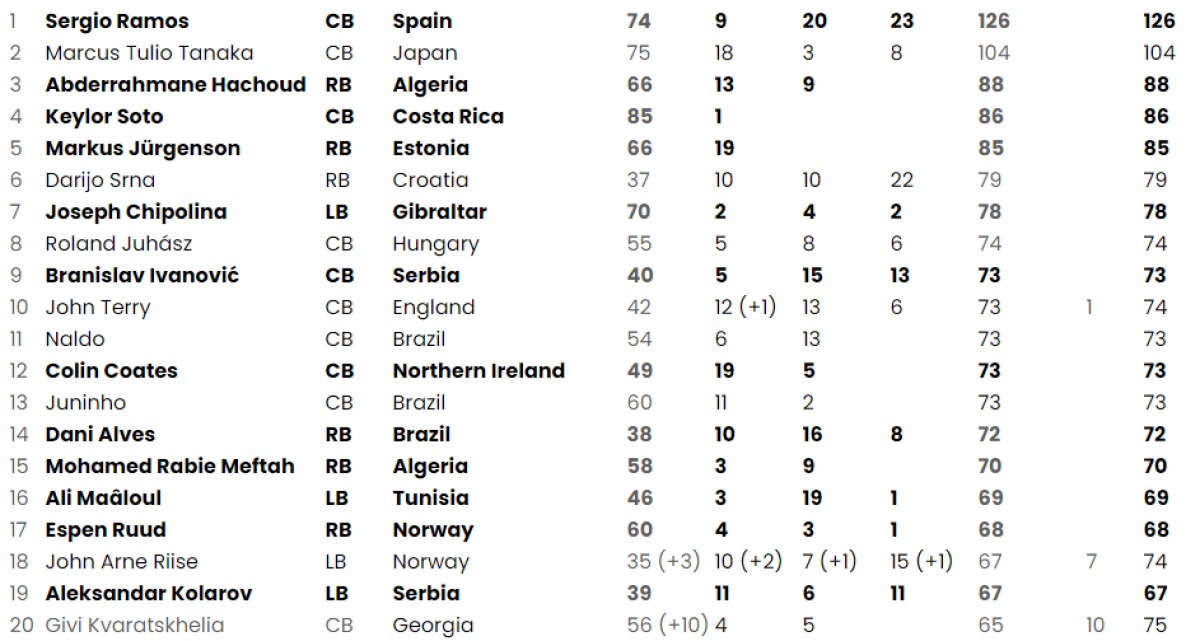The height and width of the screenshot is (641, 1200).
Task: Select John Terry's name
Action: click(x=98, y=307)
